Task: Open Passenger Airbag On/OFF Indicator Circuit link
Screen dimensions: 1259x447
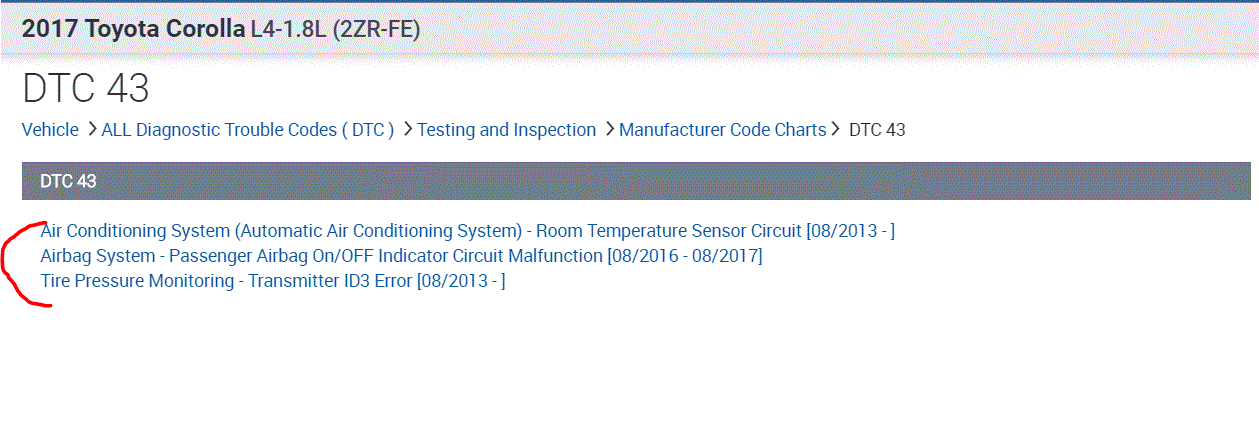Action: [x=322, y=256]
